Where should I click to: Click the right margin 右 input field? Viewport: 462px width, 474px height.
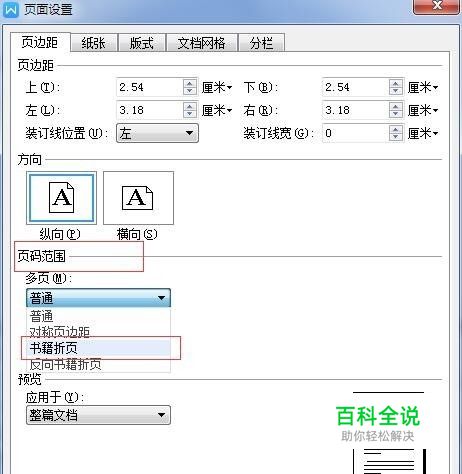click(x=356, y=110)
